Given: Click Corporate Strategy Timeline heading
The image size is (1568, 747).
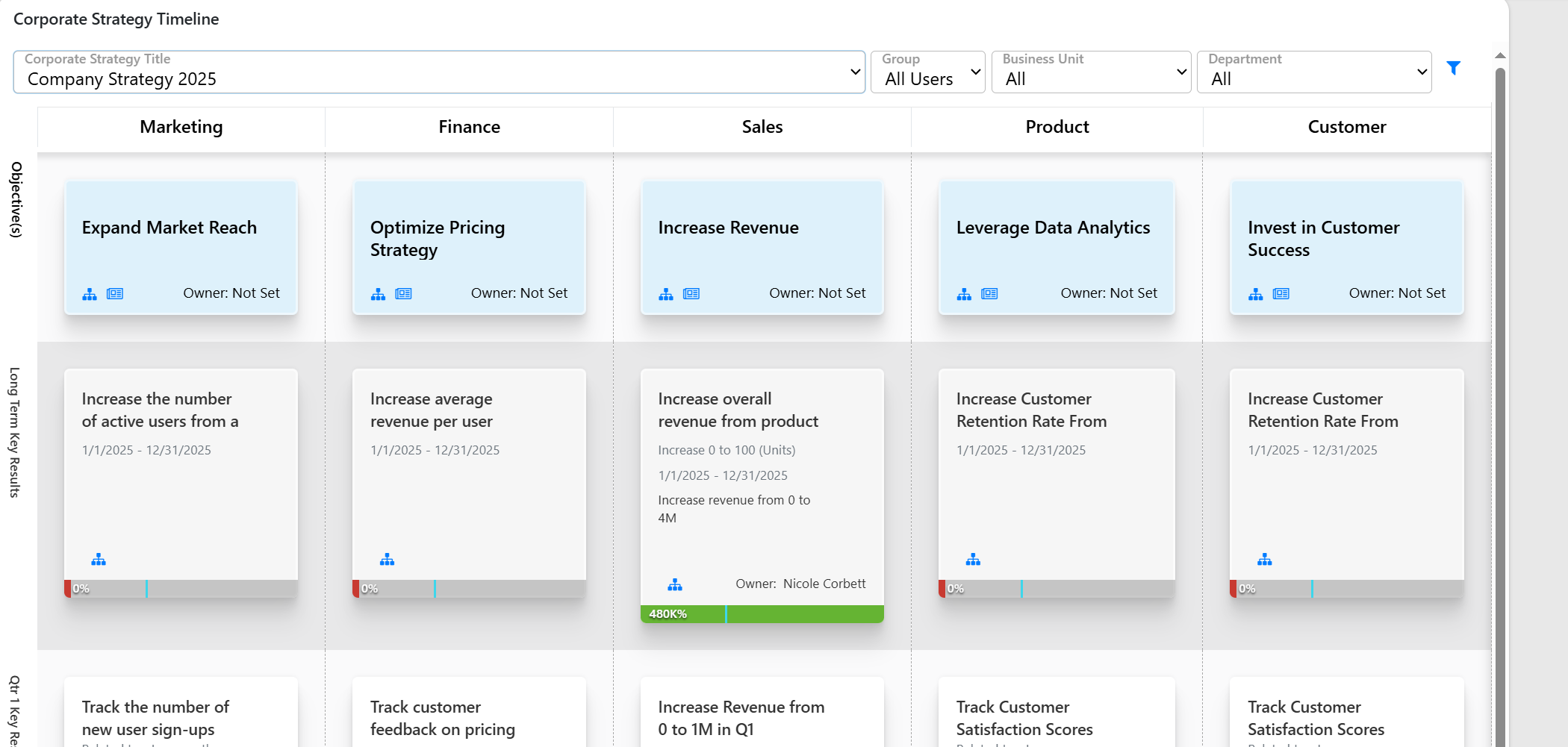Looking at the screenshot, I should (x=116, y=19).
